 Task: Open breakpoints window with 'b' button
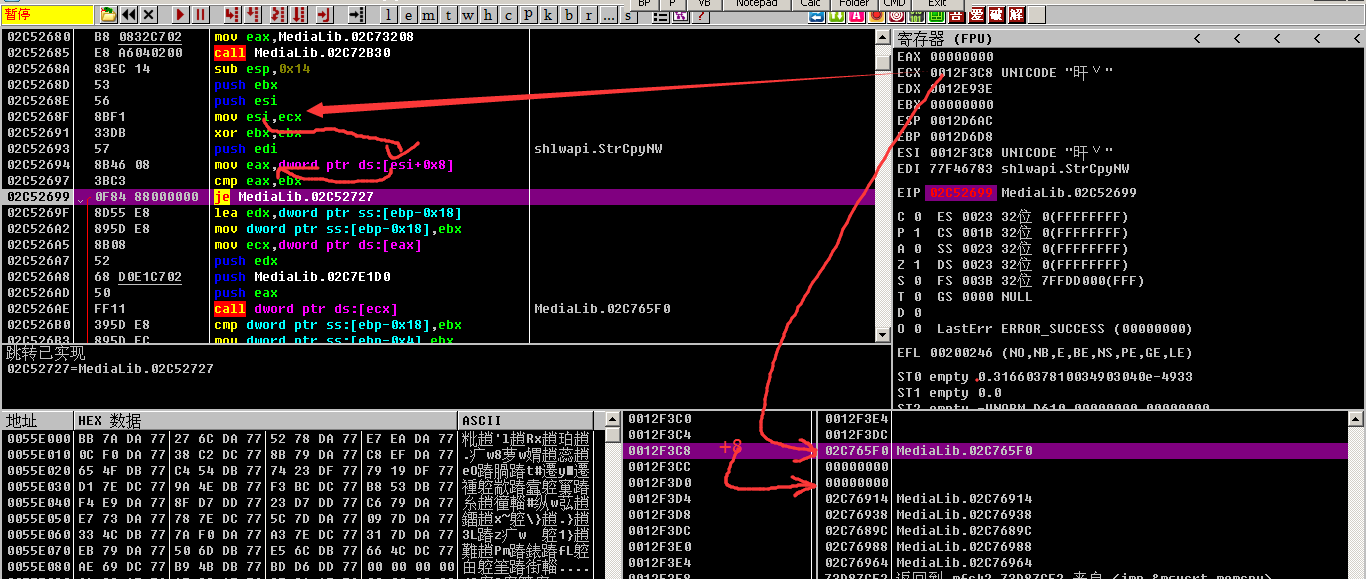(x=569, y=15)
